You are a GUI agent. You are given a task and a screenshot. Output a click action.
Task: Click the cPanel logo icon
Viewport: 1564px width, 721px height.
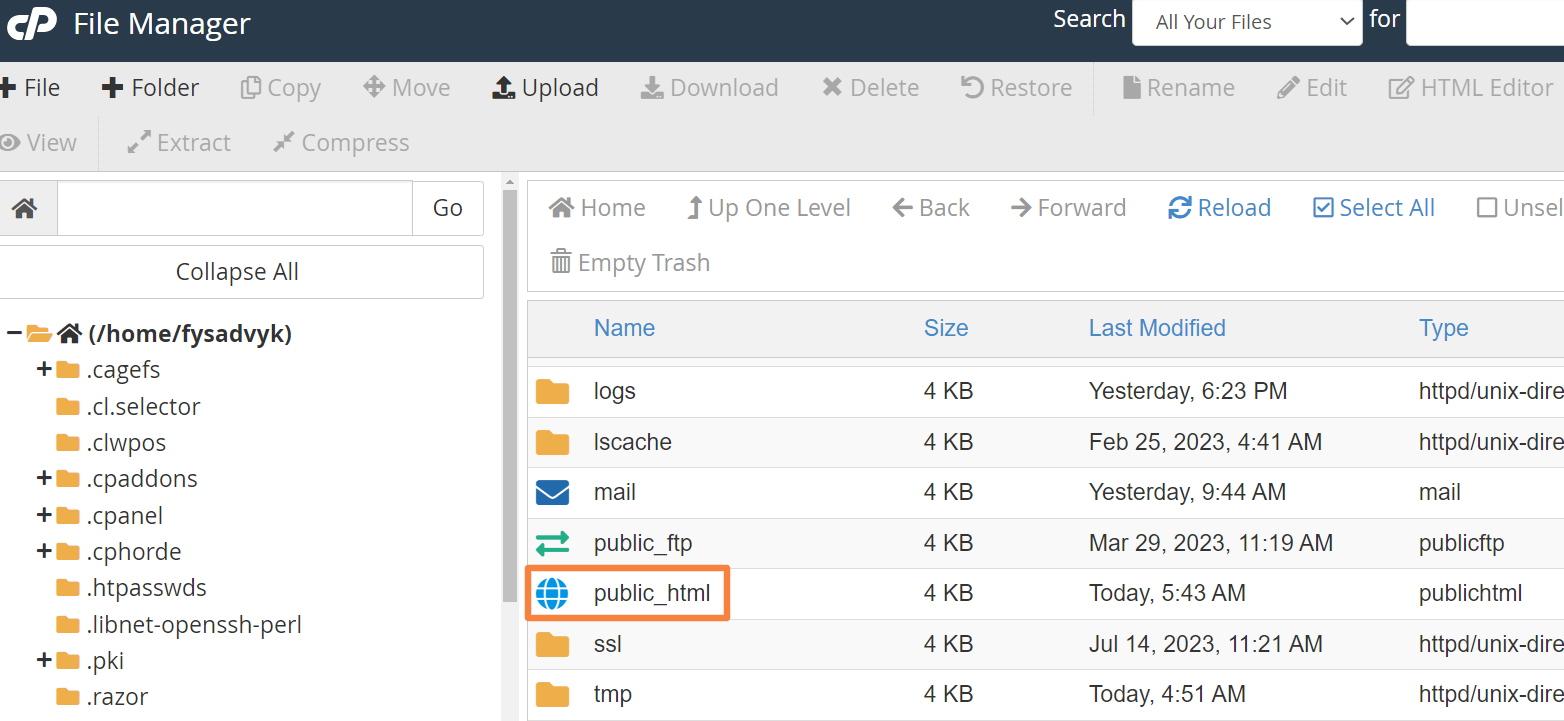pos(32,22)
